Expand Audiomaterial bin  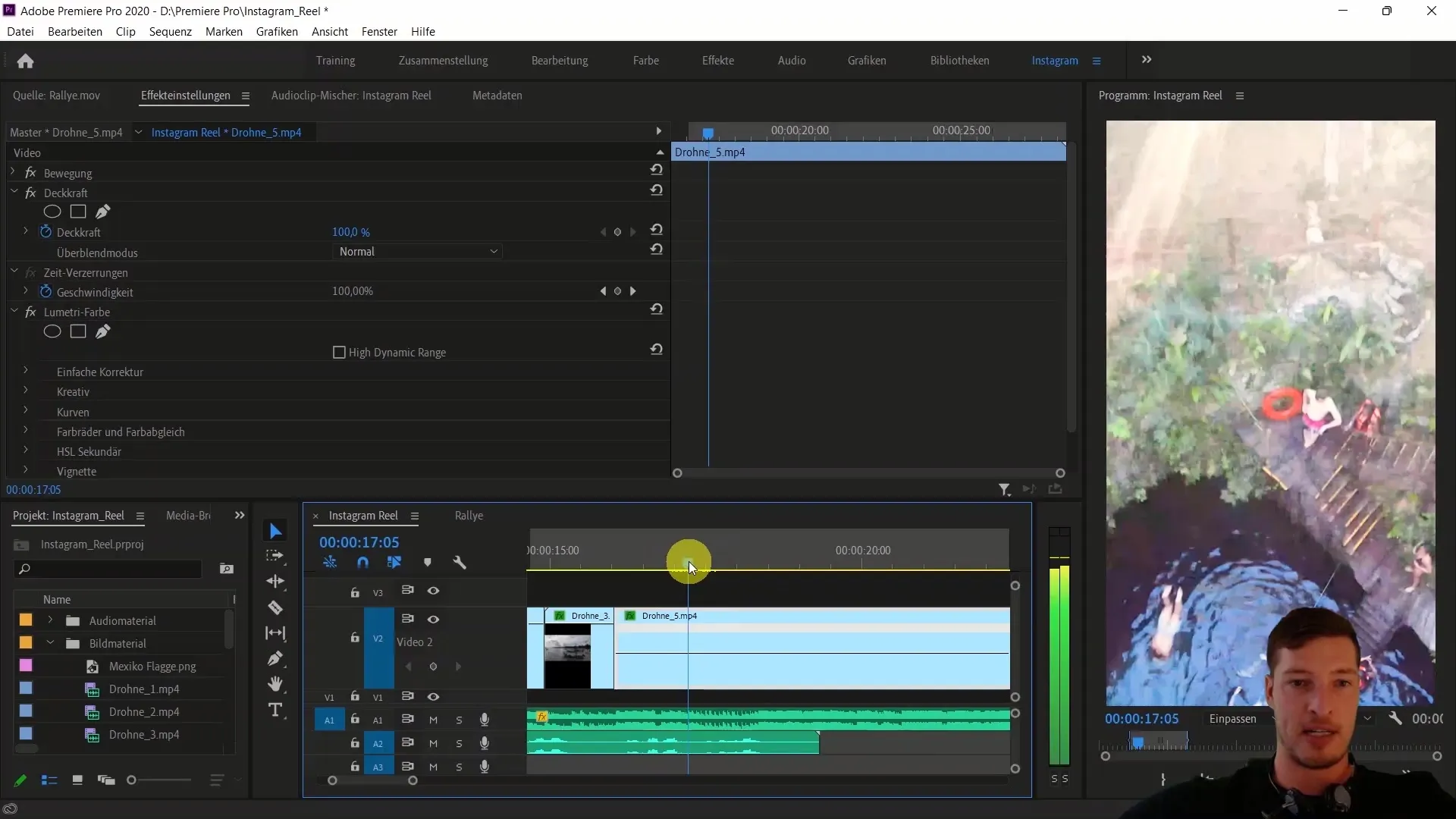(50, 620)
